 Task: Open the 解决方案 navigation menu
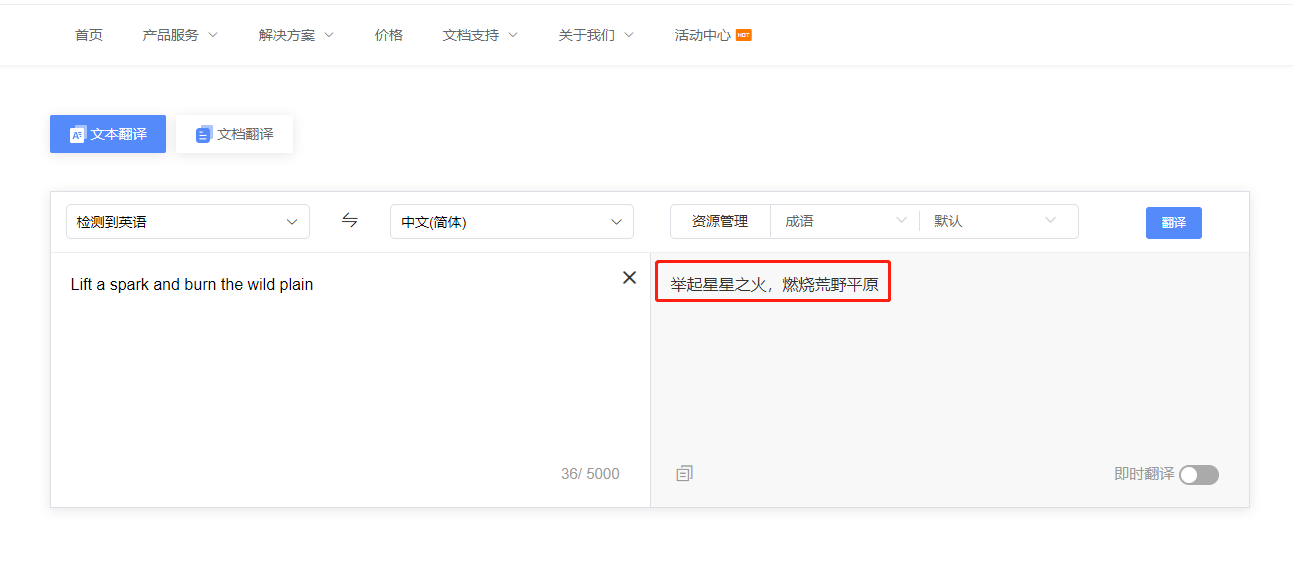tap(296, 35)
